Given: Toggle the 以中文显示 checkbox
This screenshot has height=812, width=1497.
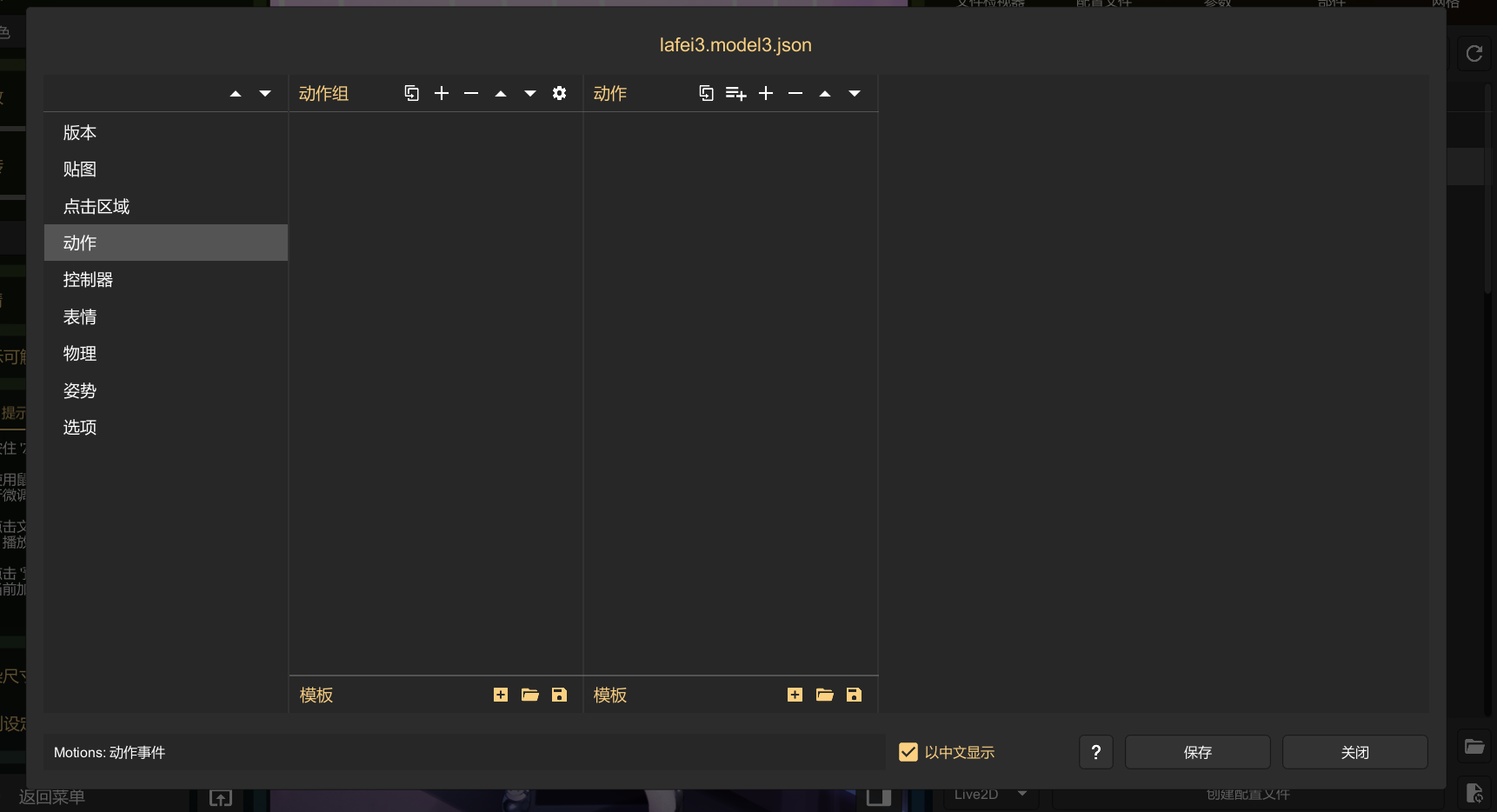Looking at the screenshot, I should [908, 752].
